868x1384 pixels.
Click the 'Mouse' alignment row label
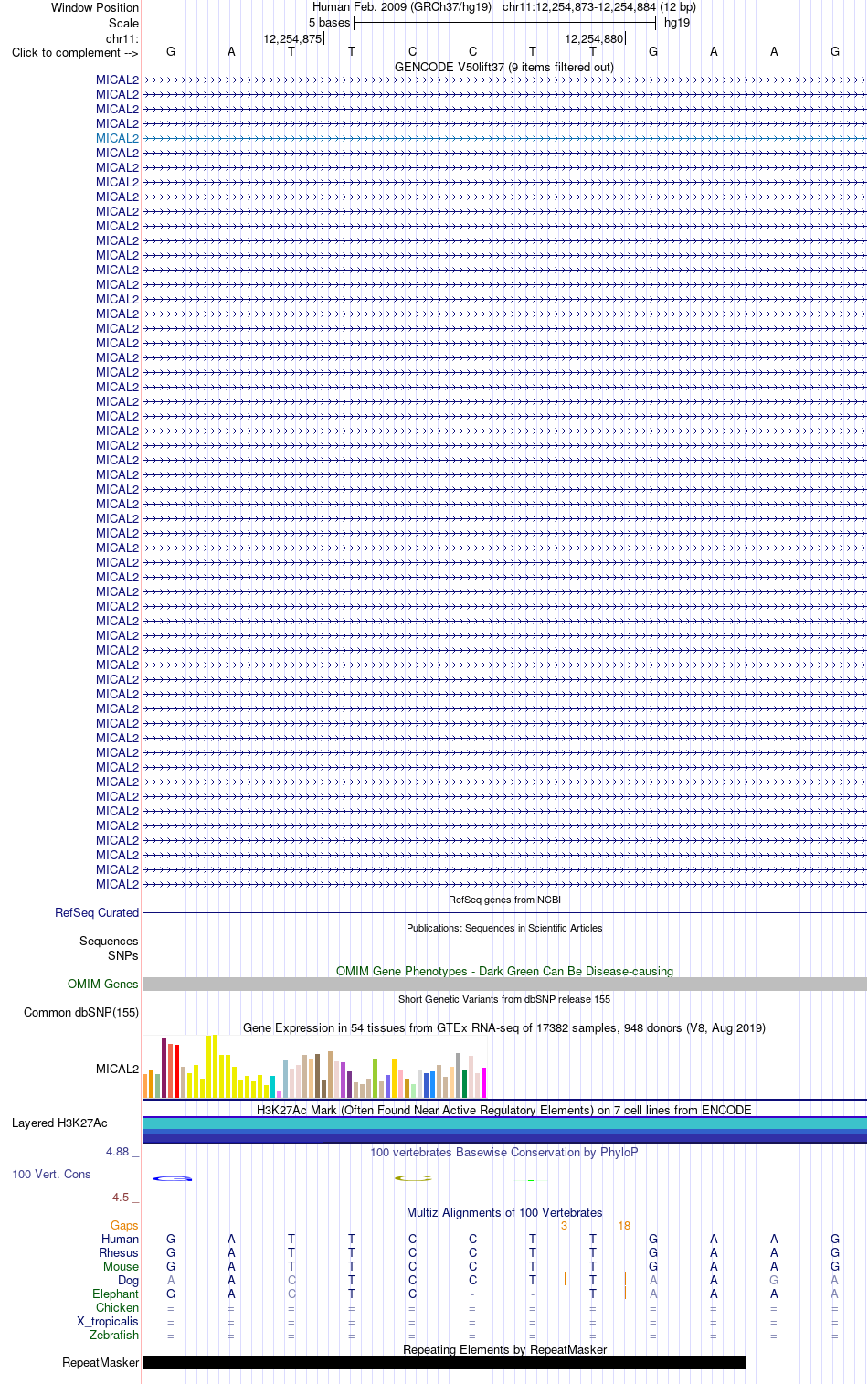121,1266
